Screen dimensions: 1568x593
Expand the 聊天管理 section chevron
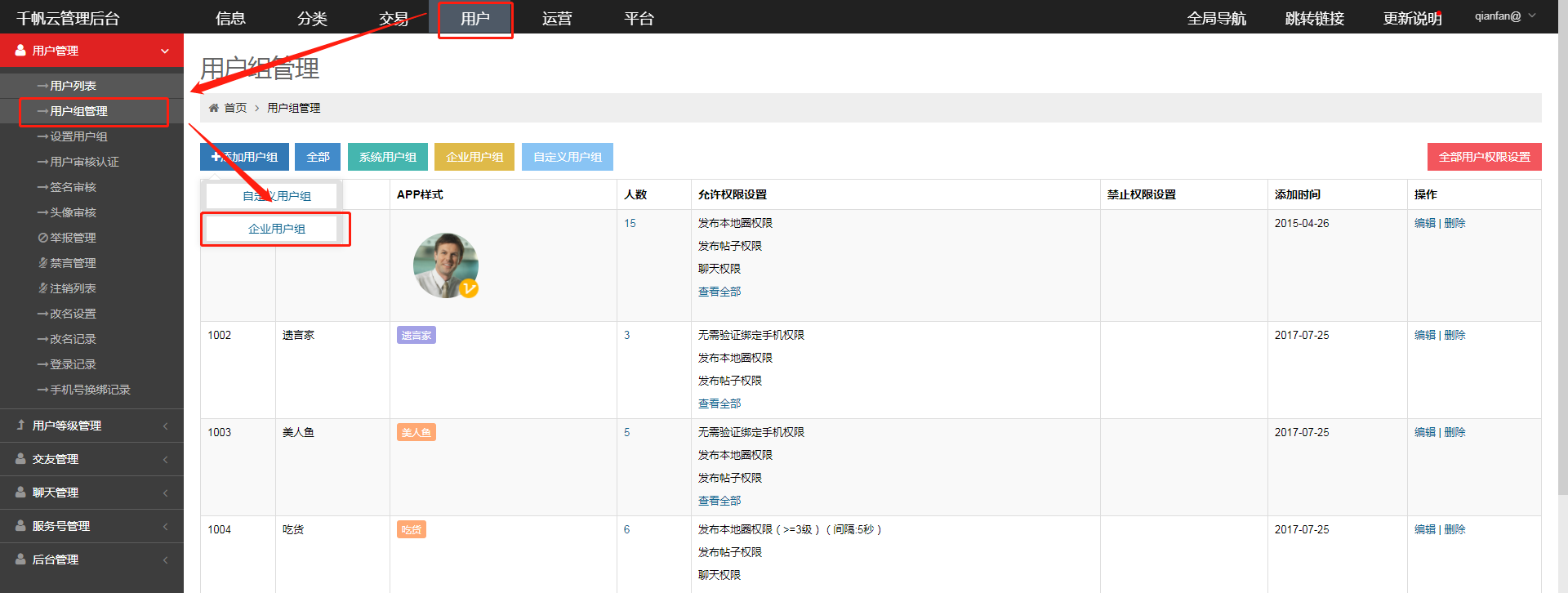coord(165,493)
